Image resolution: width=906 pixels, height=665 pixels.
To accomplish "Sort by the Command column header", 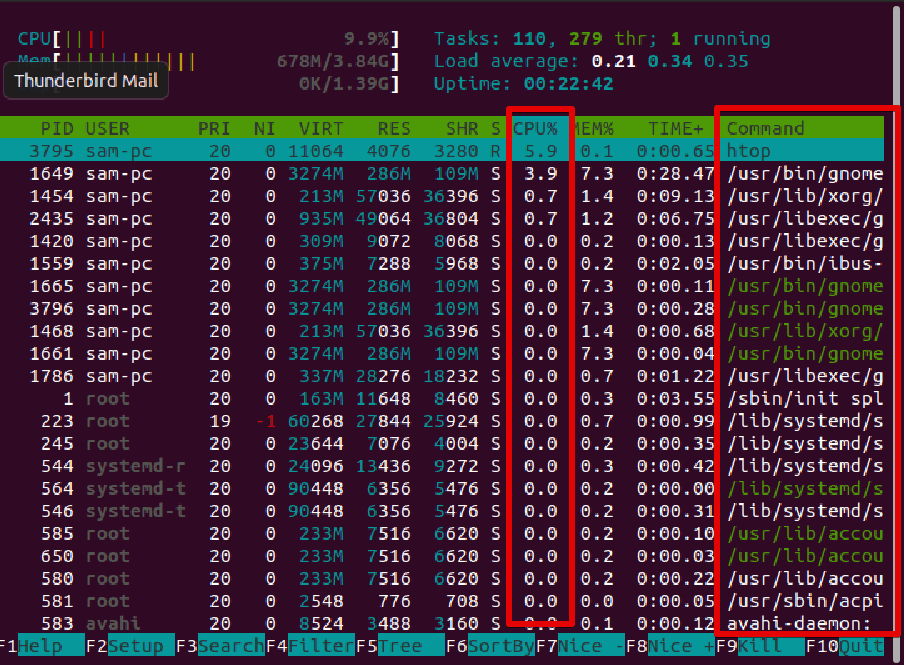I will [763, 128].
